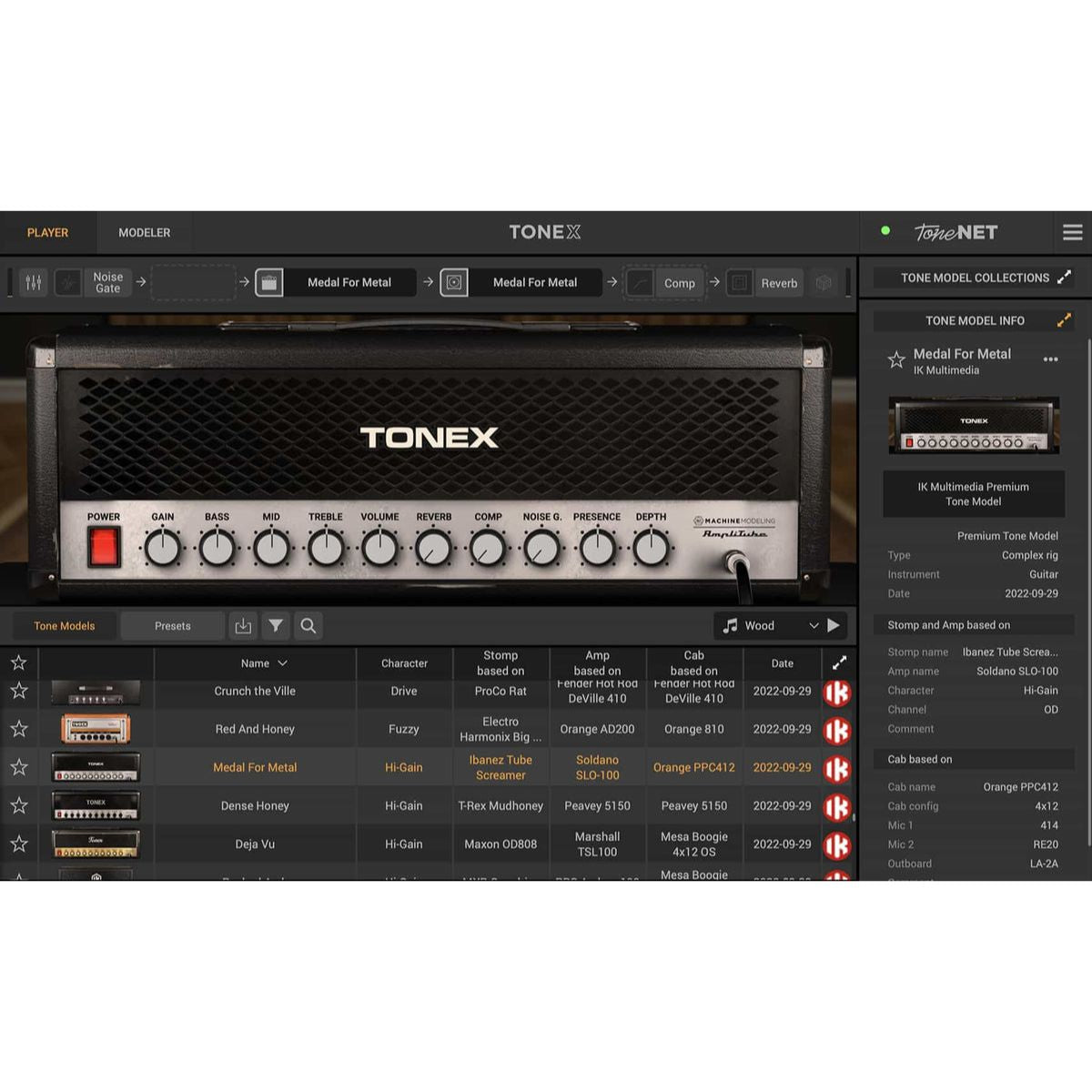This screenshot has height=1092, width=1092.
Task: Click the Comp block
Action: [680, 283]
